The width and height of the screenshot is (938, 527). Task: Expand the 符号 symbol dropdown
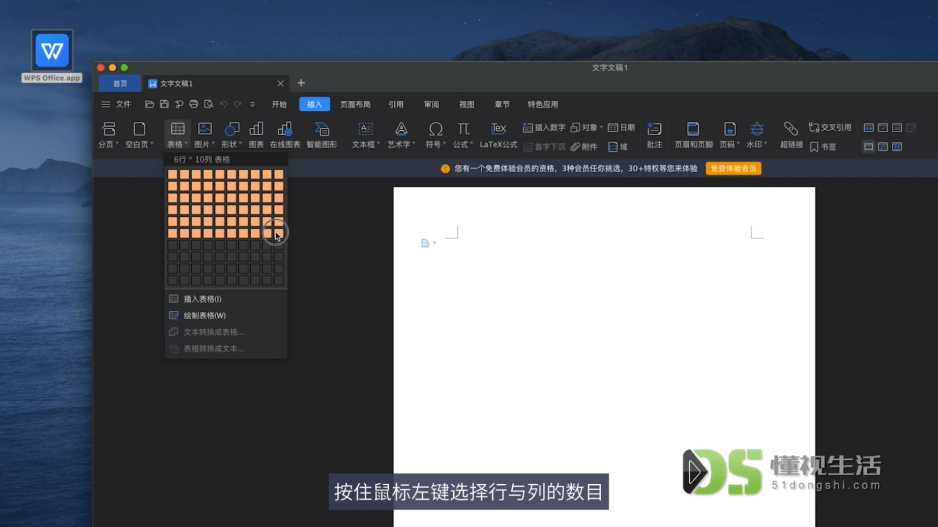click(435, 134)
